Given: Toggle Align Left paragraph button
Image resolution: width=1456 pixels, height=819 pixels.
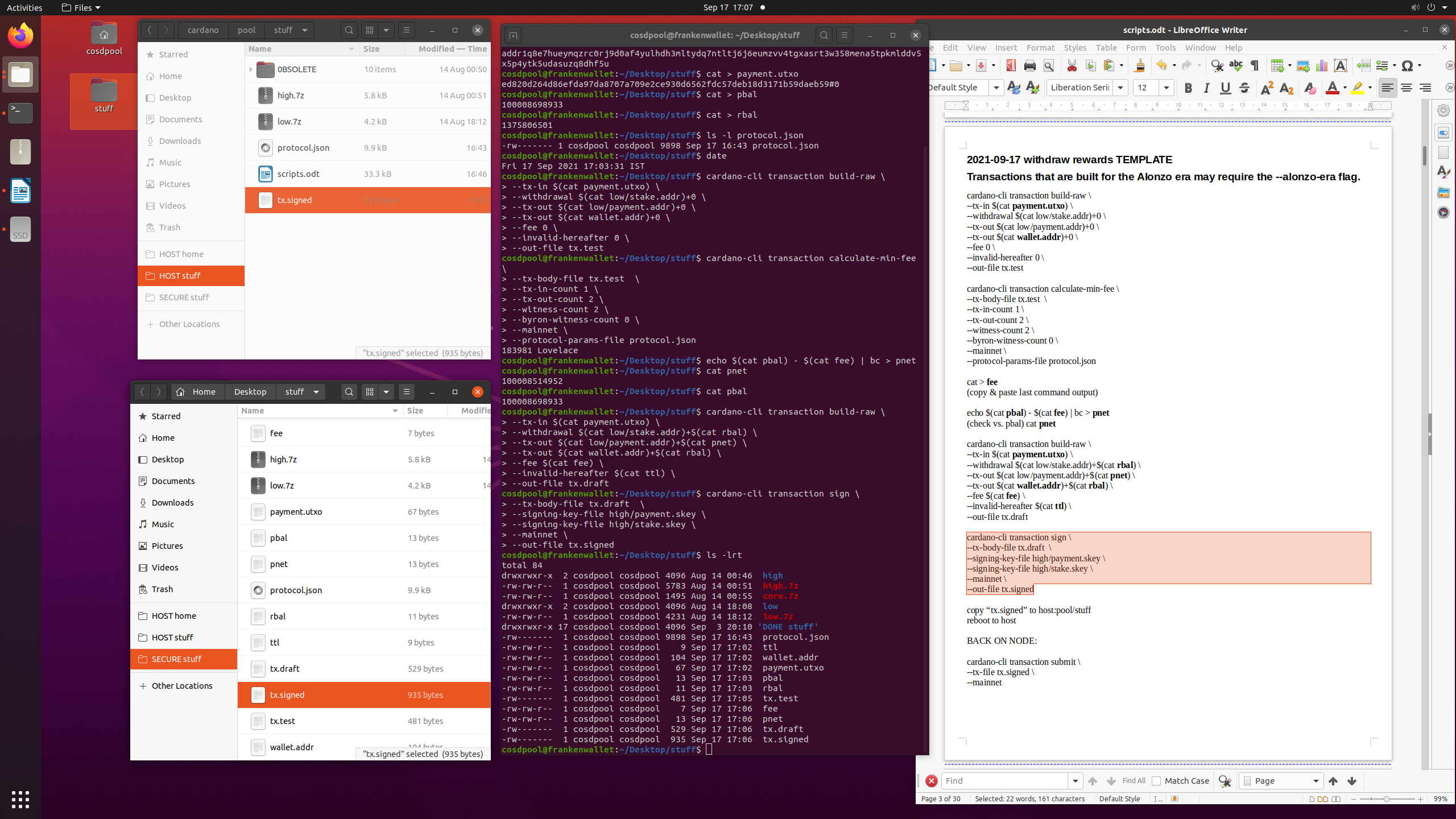Looking at the screenshot, I should (x=1388, y=88).
